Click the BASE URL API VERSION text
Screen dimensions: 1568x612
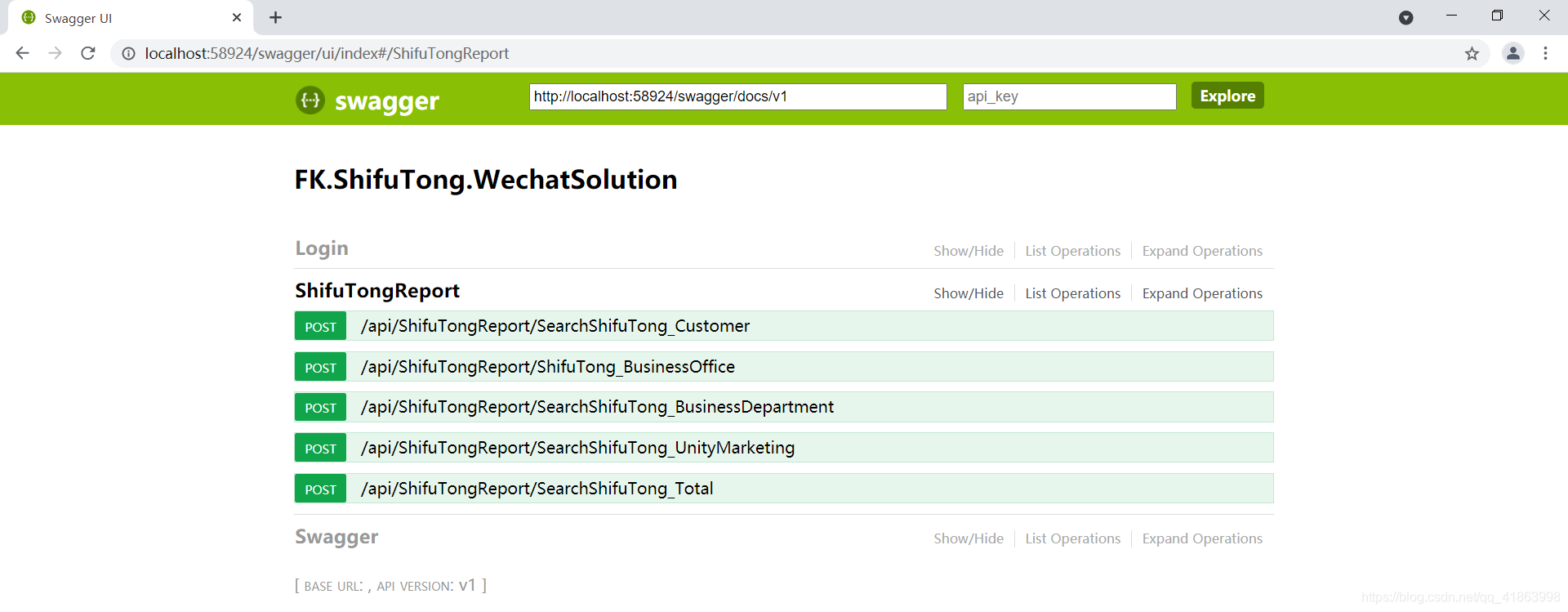point(390,586)
